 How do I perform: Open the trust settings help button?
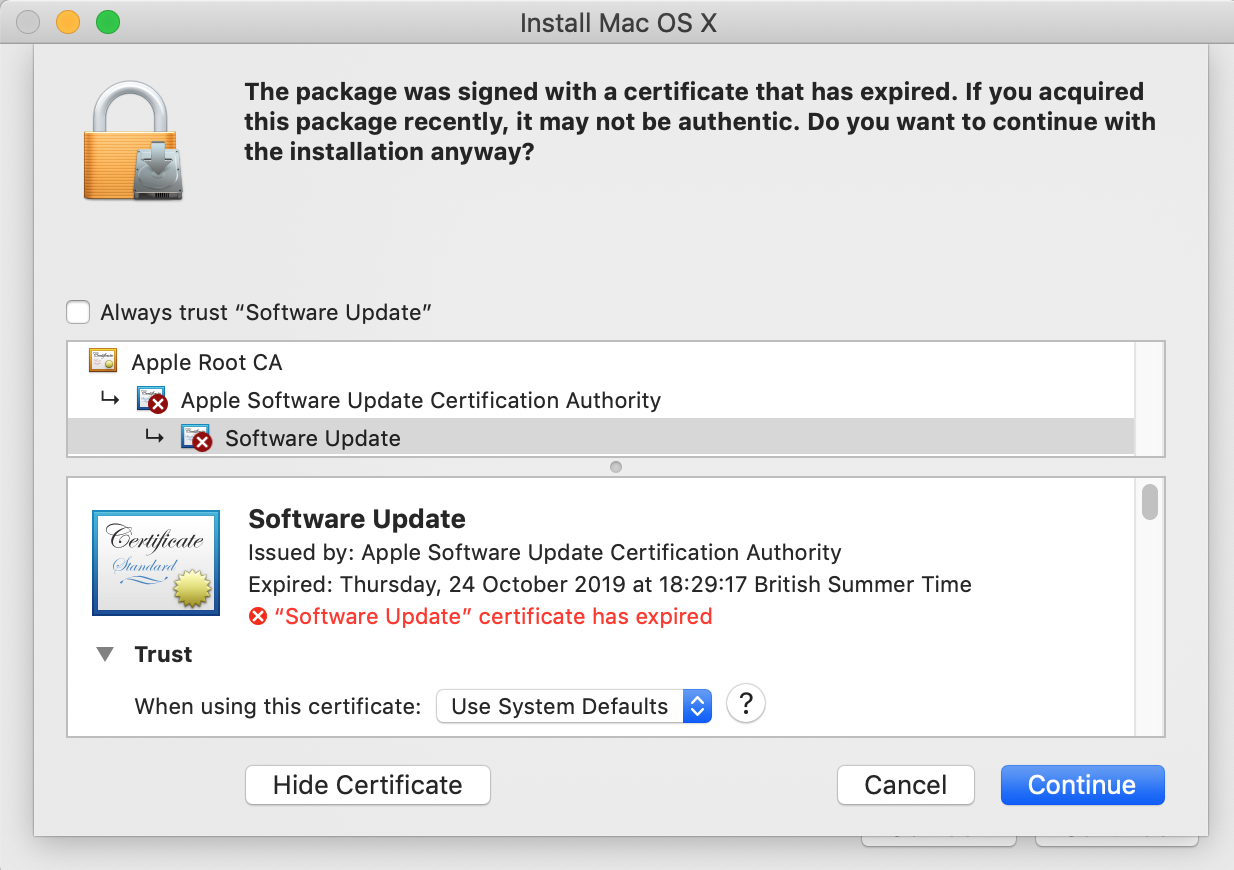[x=745, y=705]
